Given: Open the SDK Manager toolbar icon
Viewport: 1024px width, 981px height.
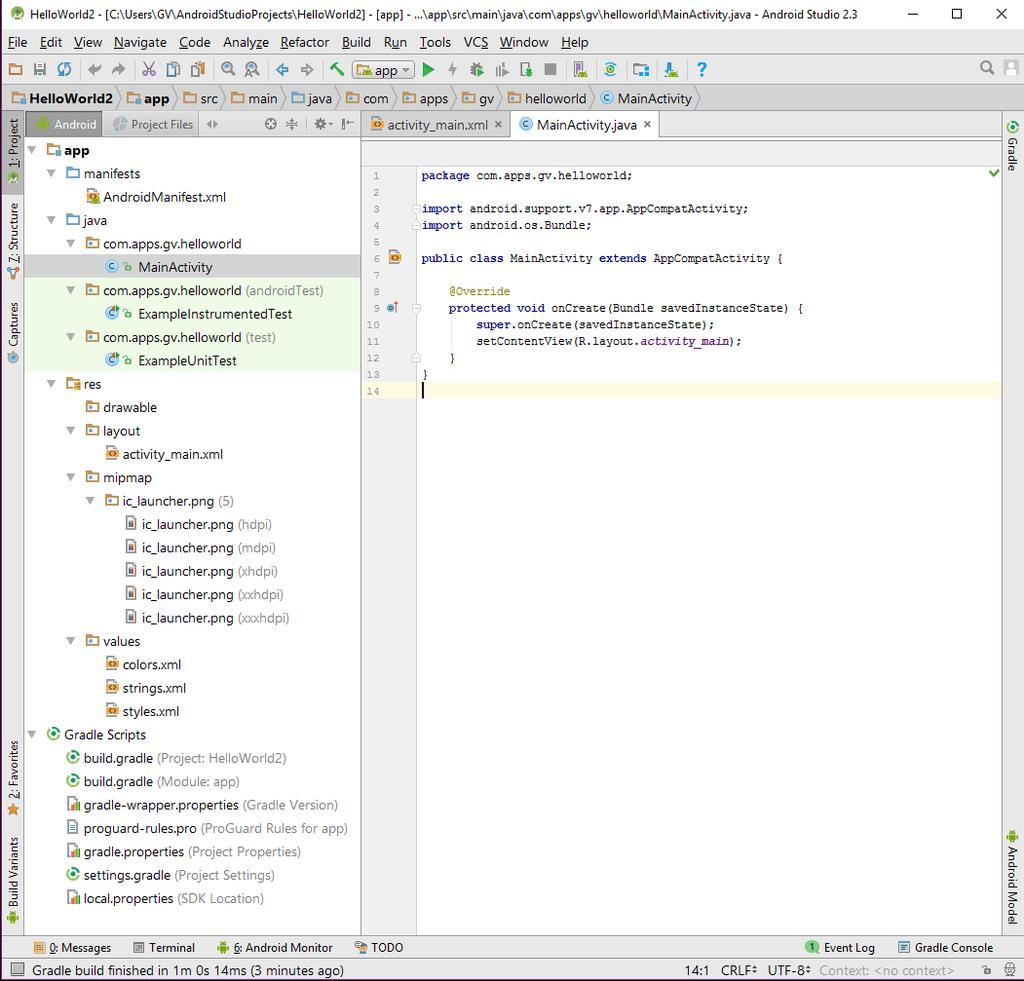Looking at the screenshot, I should point(671,69).
